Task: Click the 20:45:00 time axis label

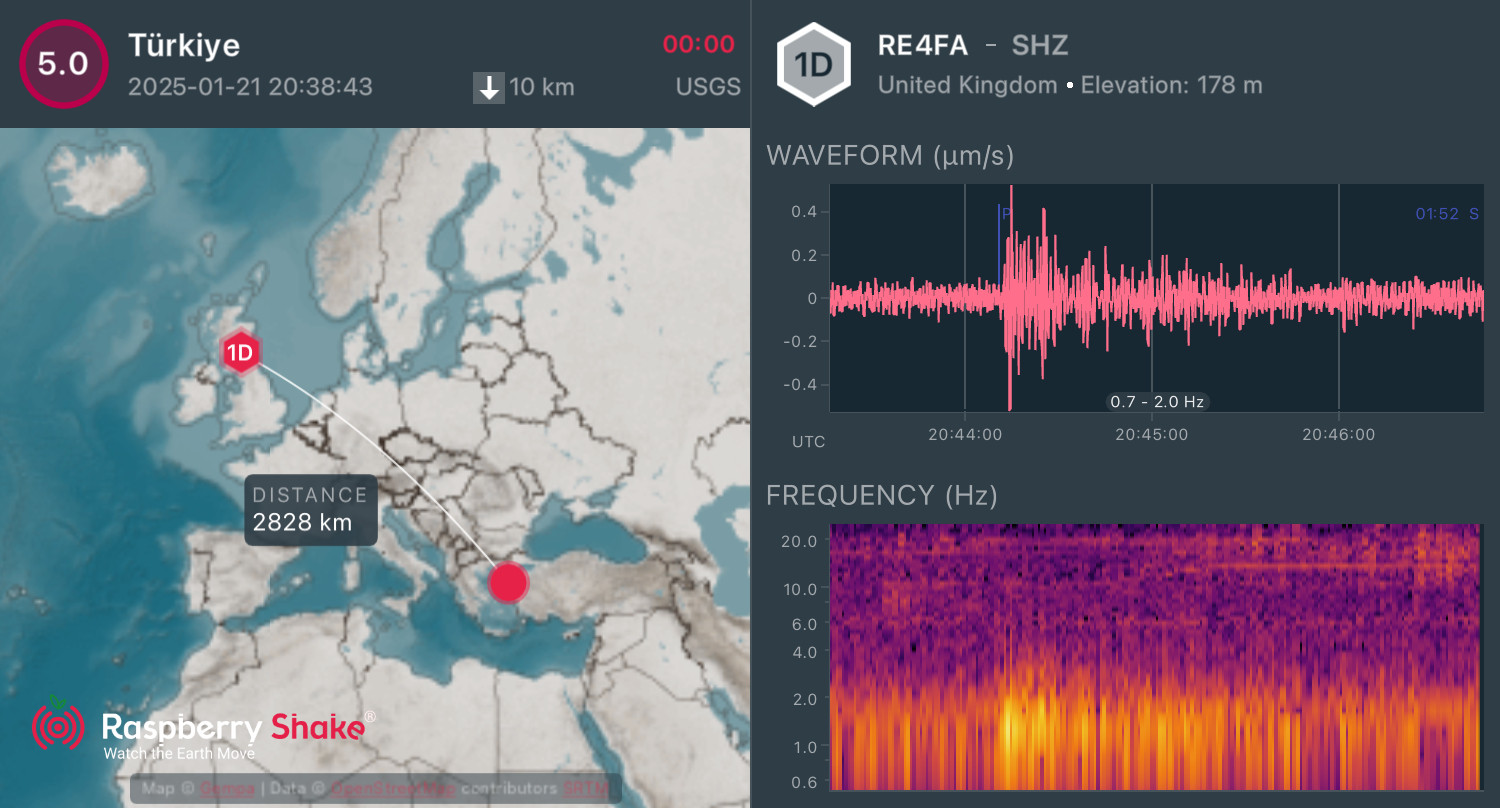Action: pos(1152,435)
